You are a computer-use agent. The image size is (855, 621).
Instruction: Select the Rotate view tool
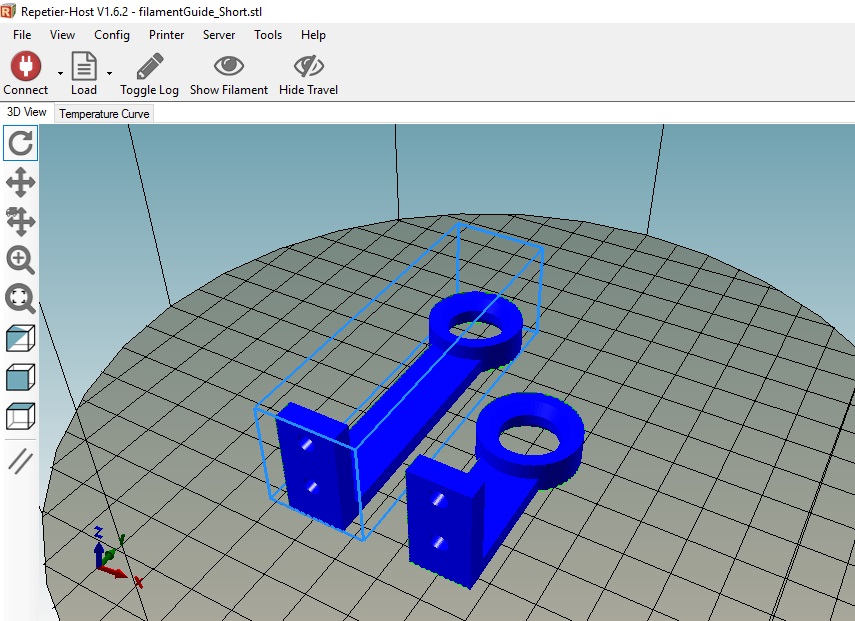point(21,143)
